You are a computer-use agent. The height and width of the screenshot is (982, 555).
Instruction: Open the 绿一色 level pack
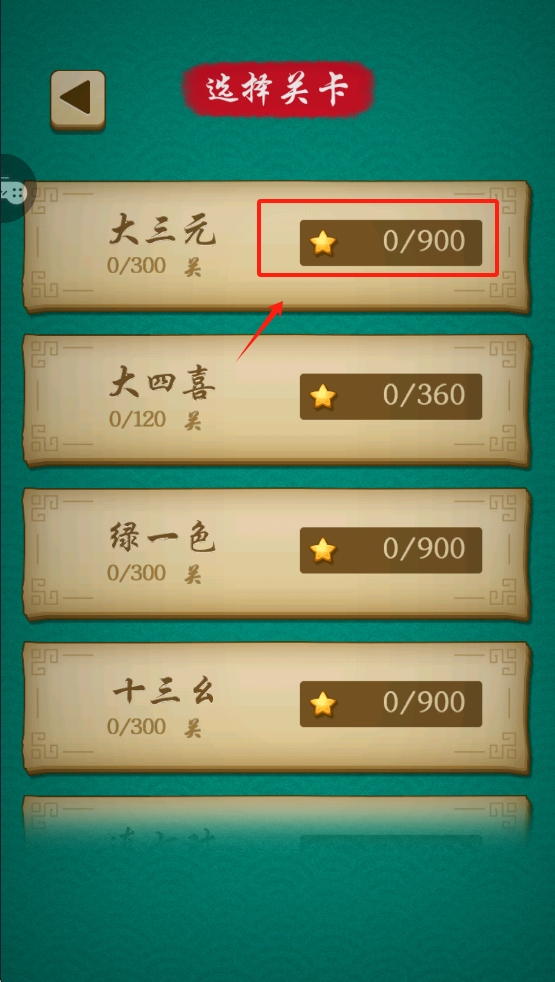pos(277,554)
